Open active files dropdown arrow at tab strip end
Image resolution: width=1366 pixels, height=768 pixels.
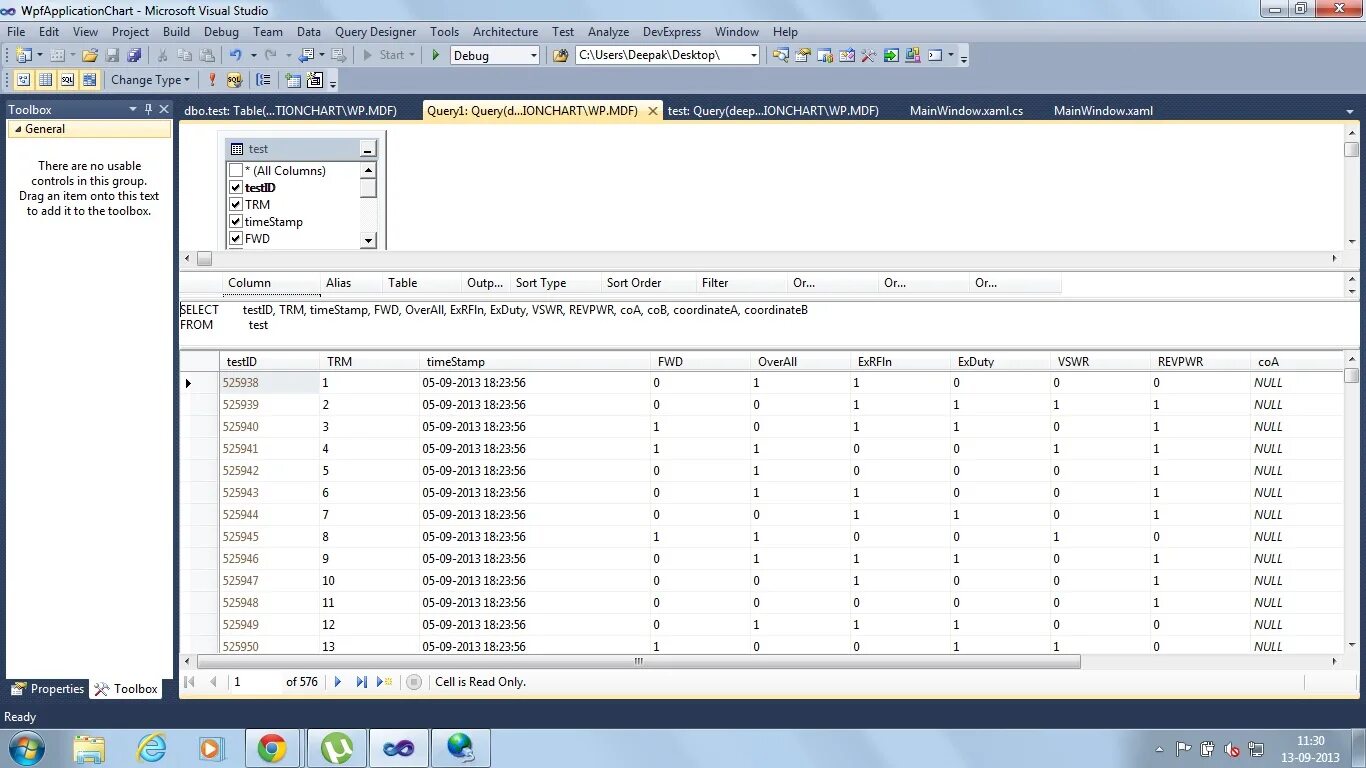coord(1351,111)
